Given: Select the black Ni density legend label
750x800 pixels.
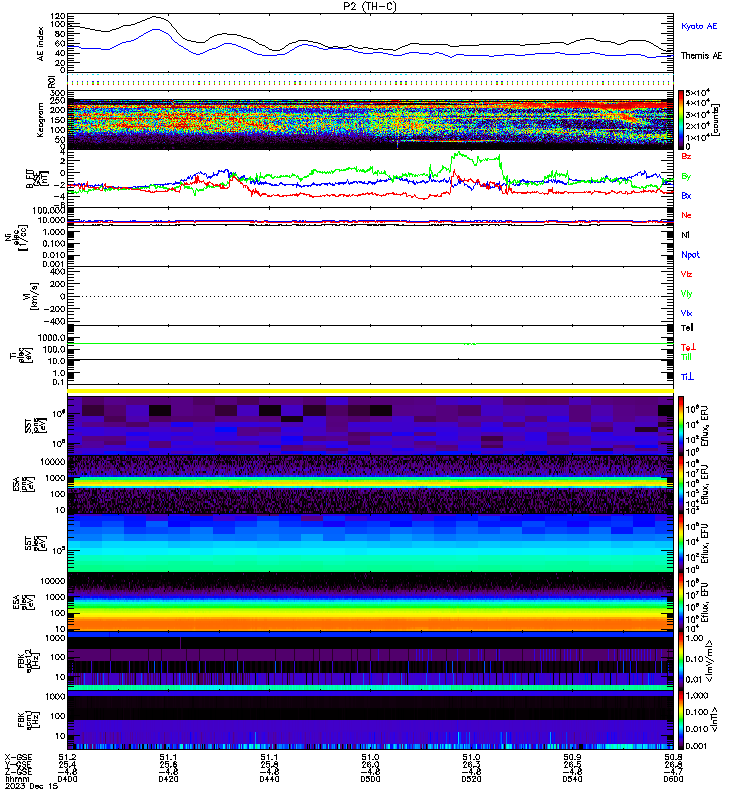Looking at the screenshot, I should pos(685,235).
